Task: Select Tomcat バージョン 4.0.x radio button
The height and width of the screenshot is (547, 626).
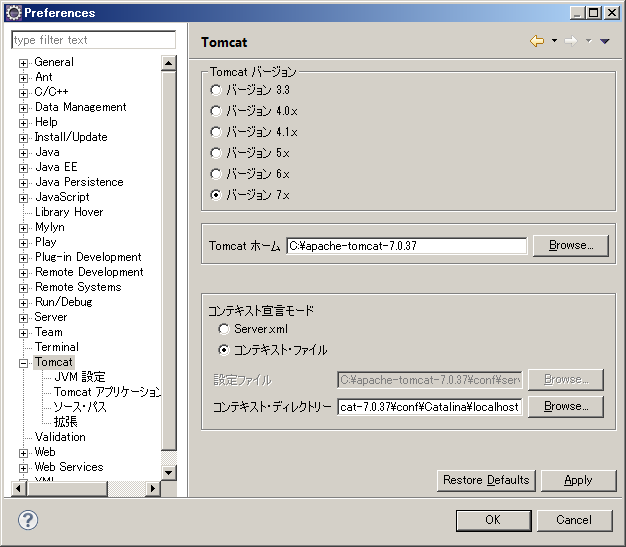Action: (216, 111)
